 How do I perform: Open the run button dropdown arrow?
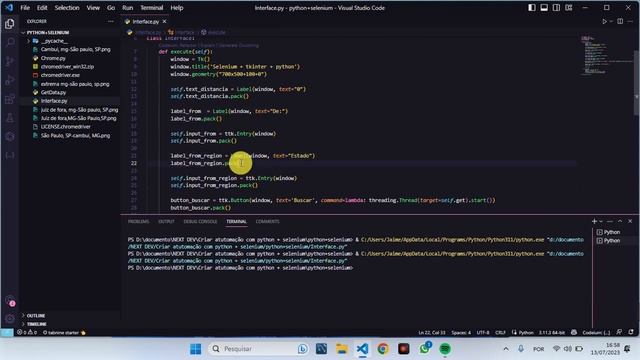[611, 21]
